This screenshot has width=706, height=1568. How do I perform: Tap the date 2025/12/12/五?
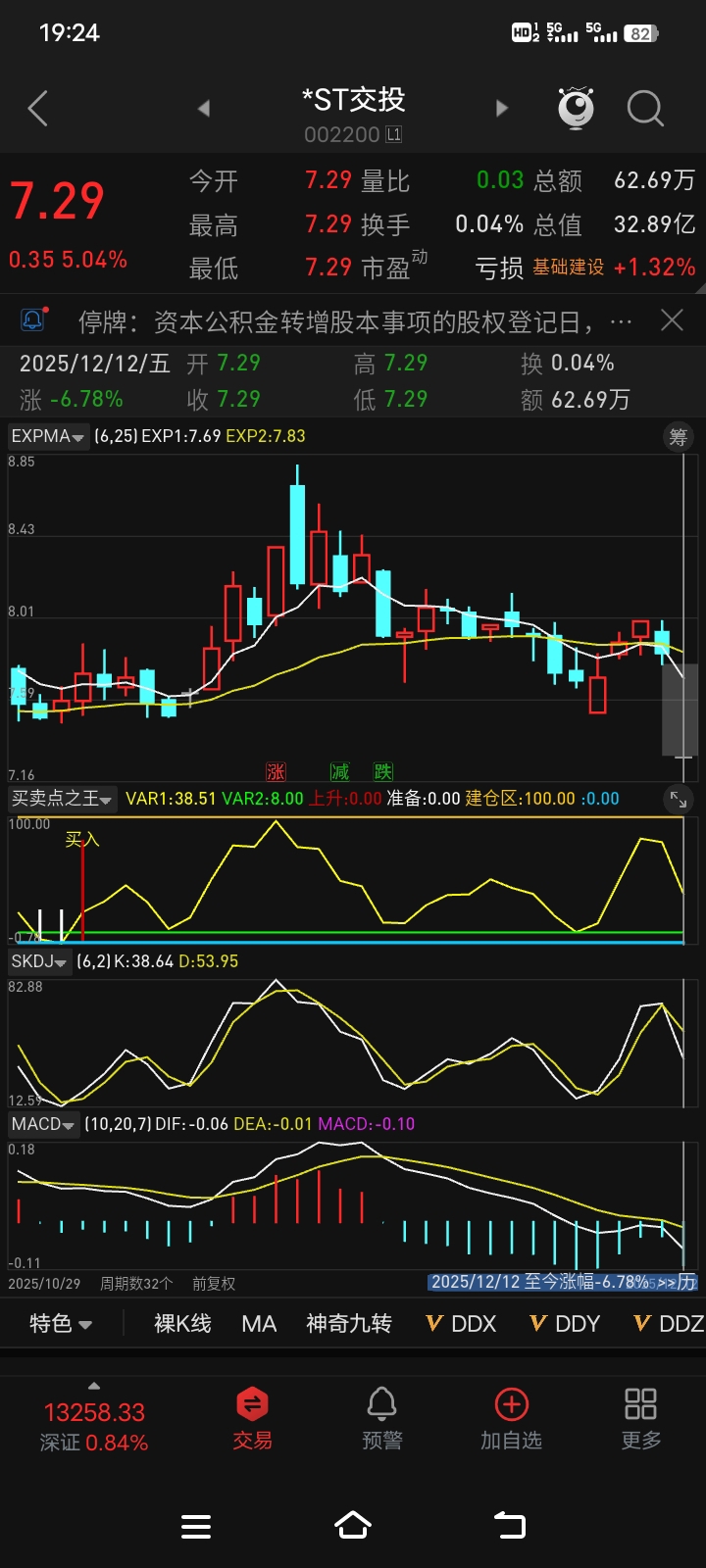(x=95, y=364)
